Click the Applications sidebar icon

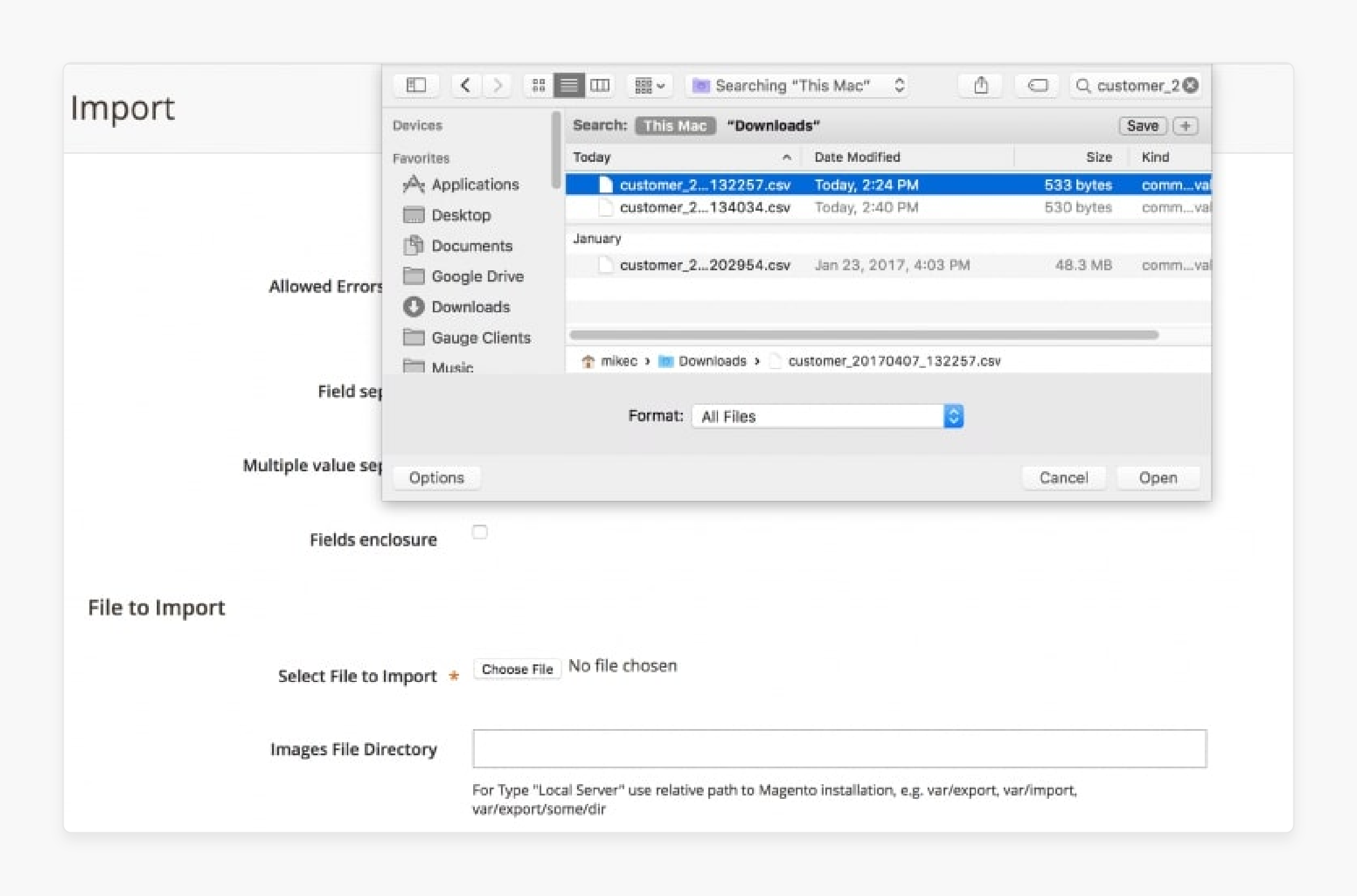click(x=414, y=184)
